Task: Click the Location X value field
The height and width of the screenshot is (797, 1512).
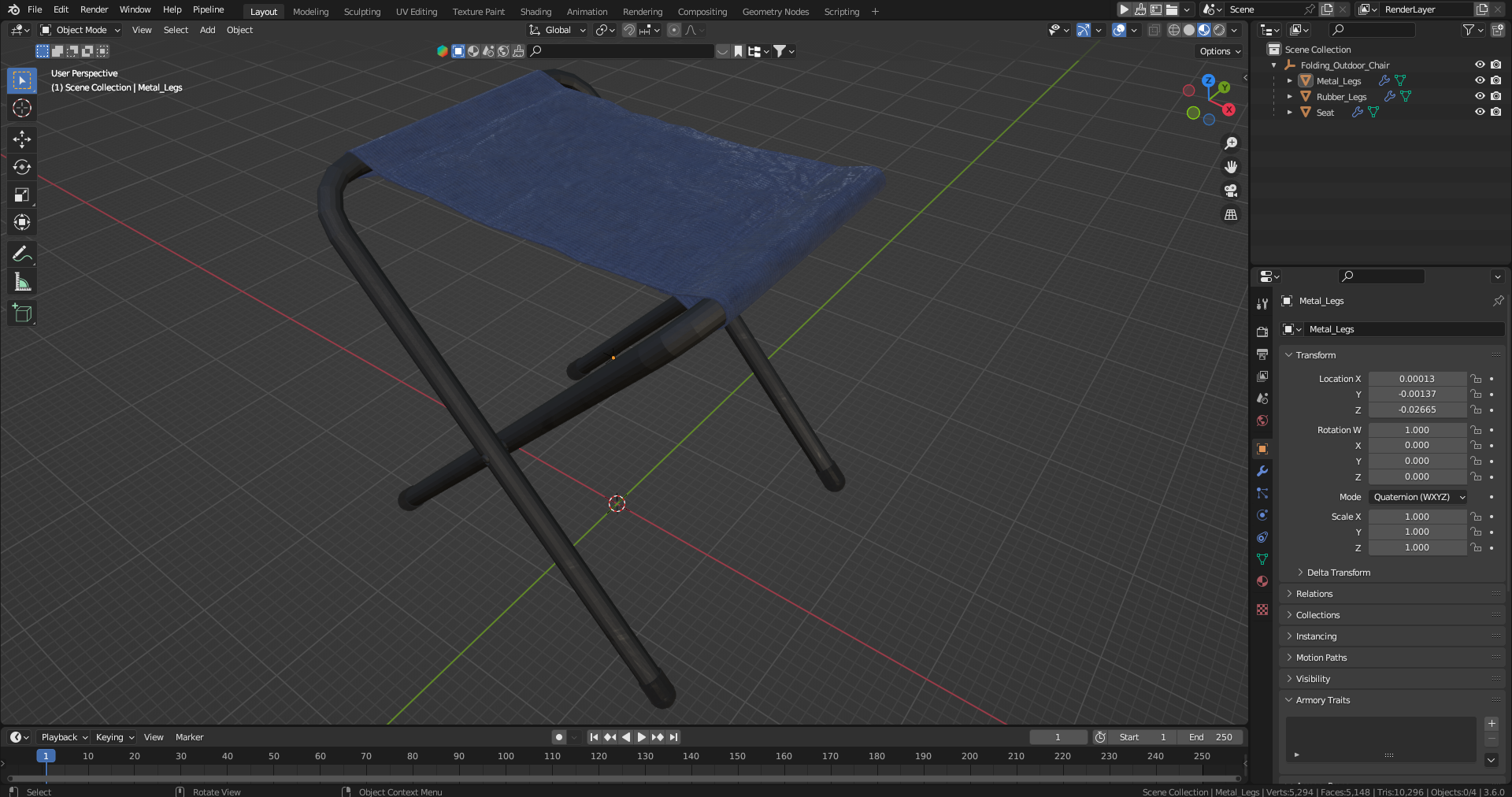Action: click(1417, 379)
